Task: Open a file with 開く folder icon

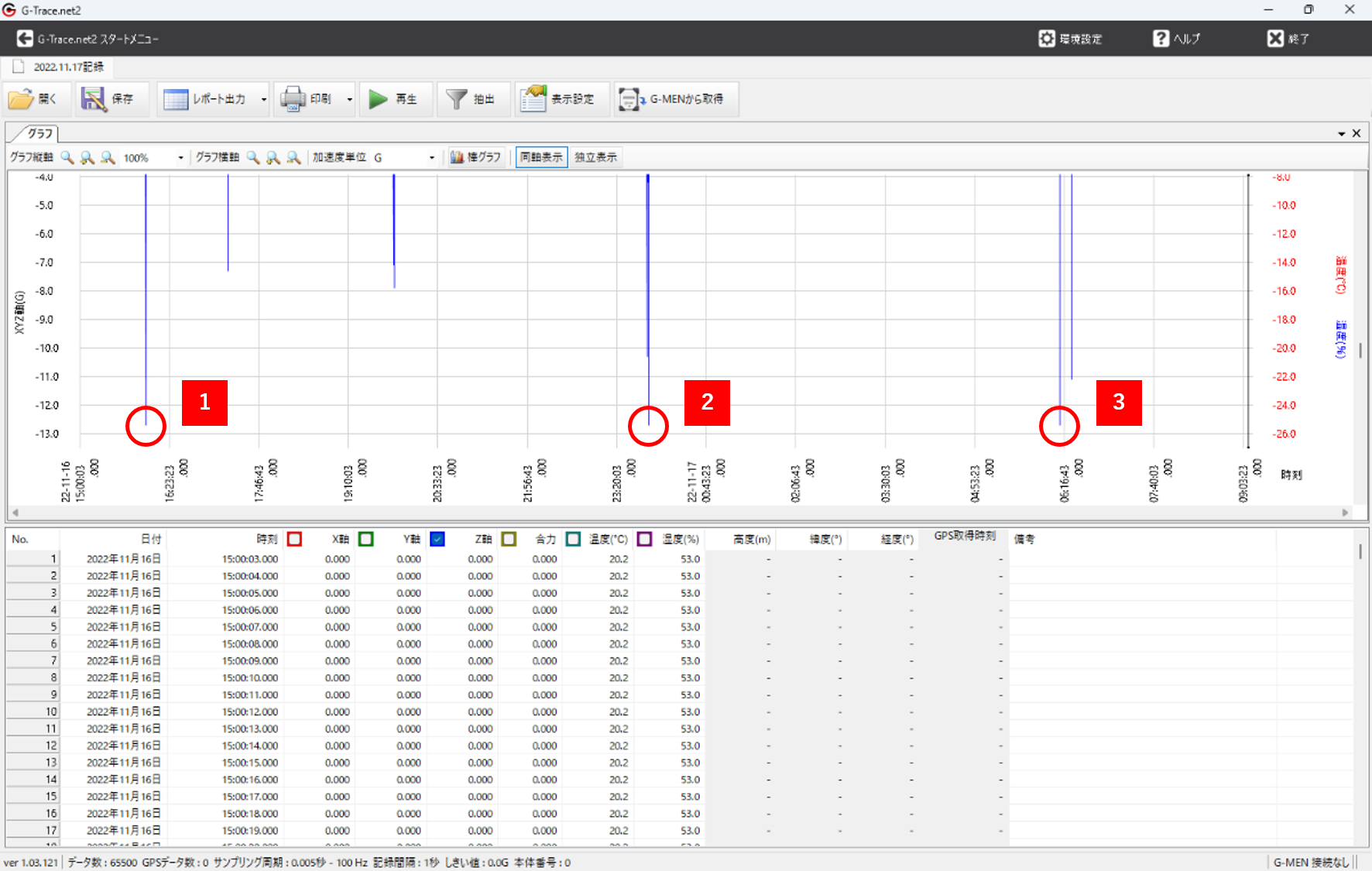Action: pyautogui.click(x=21, y=99)
